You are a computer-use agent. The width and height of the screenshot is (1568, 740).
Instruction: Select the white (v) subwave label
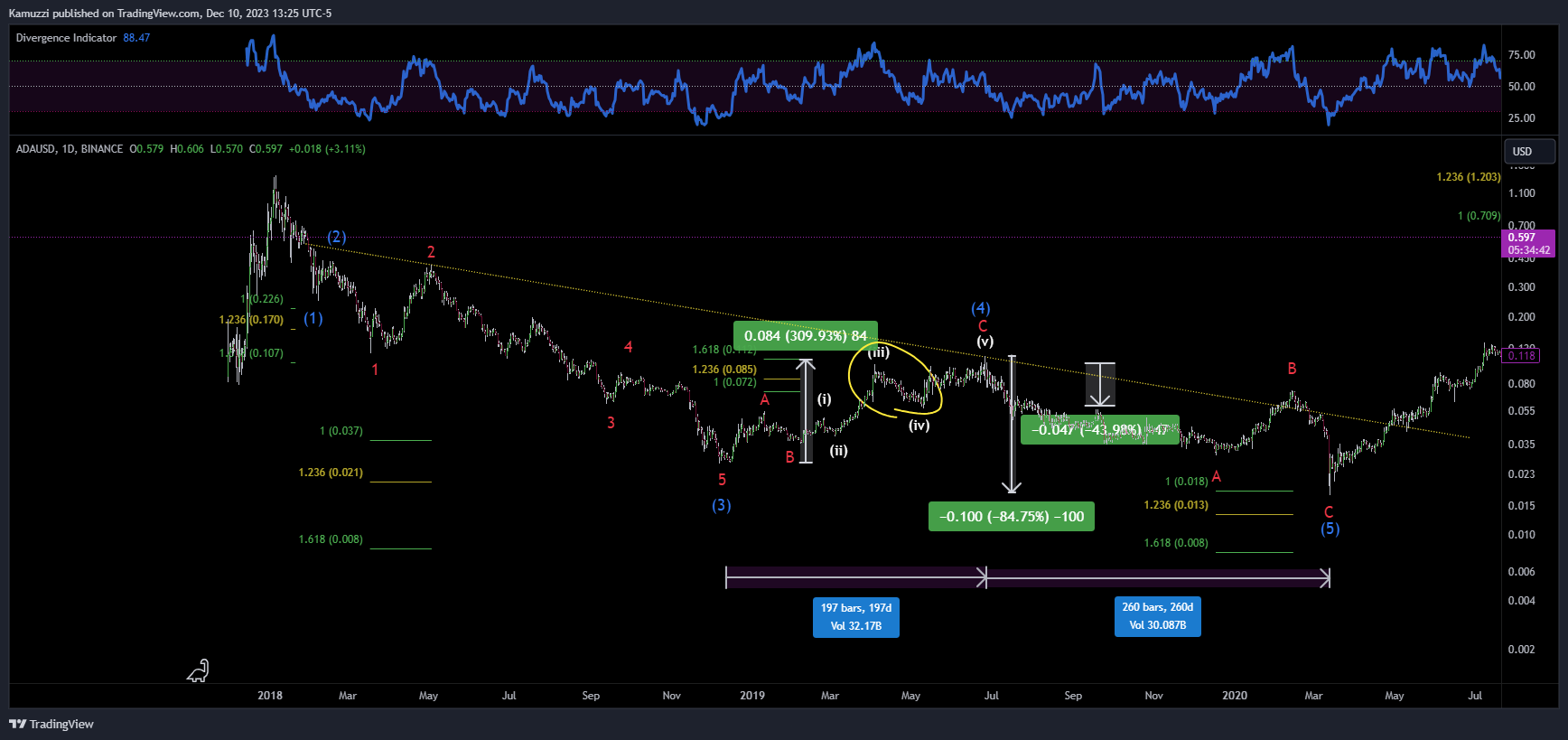[985, 342]
